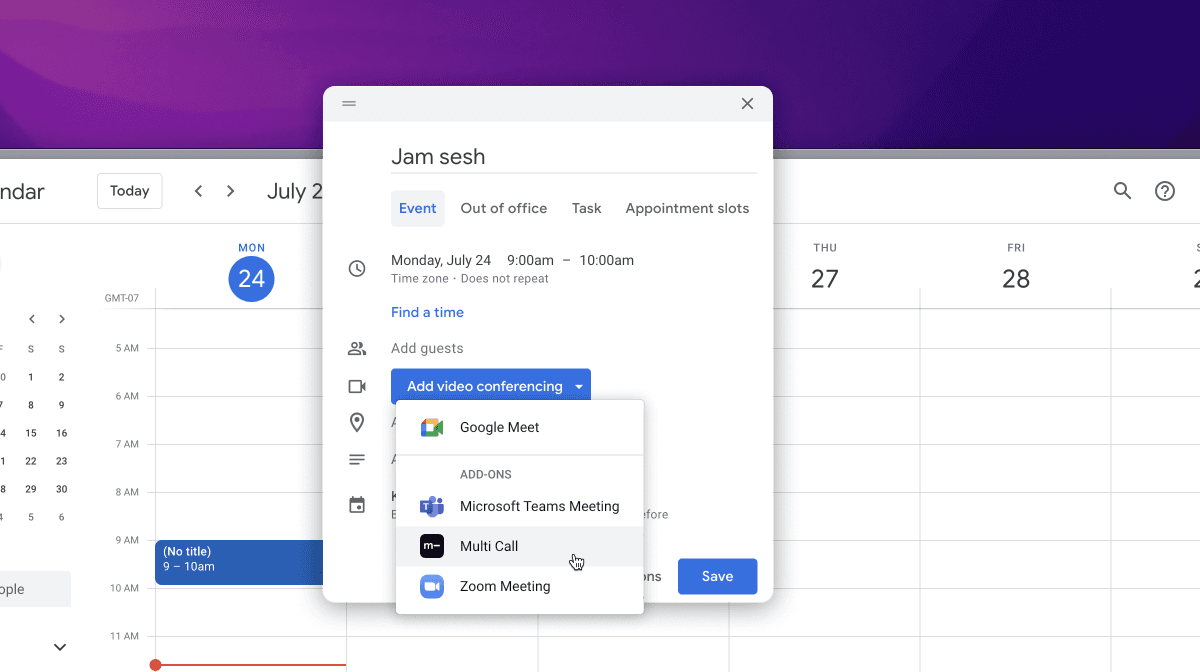
Task: Go to next month in mini calendar
Action: click(x=62, y=319)
